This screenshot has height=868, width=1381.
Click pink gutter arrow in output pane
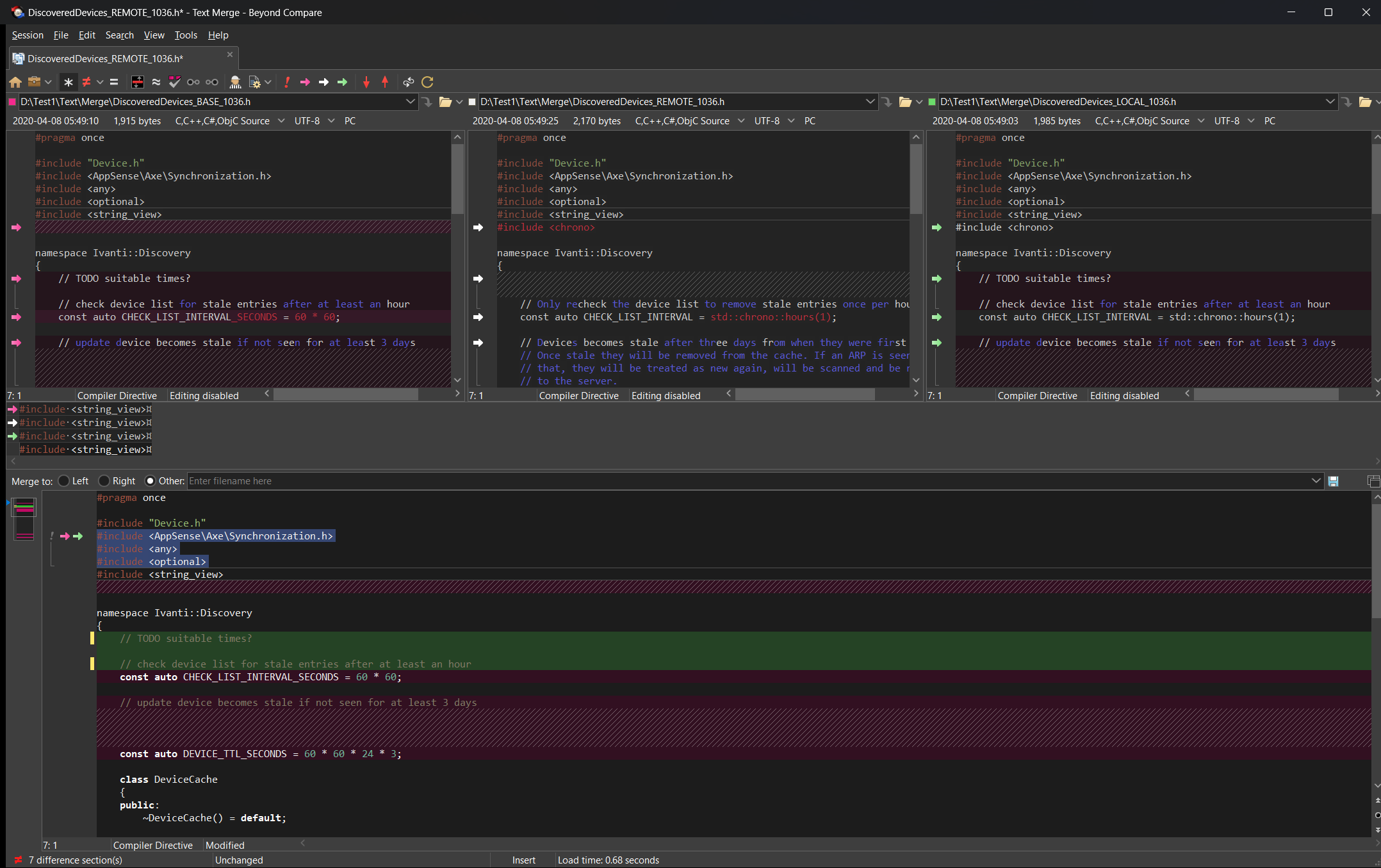click(65, 536)
